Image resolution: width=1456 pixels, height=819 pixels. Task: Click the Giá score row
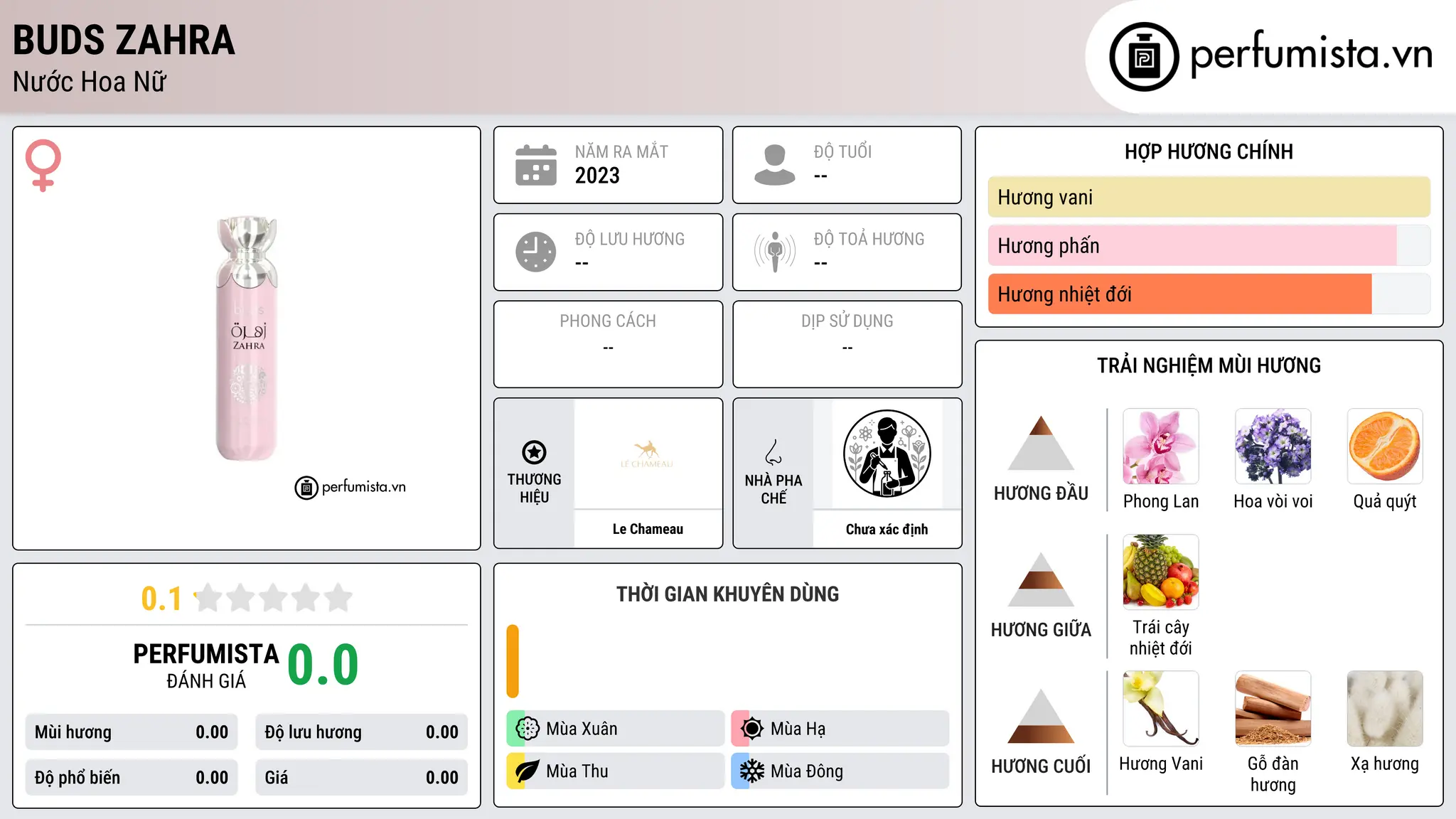click(x=361, y=778)
